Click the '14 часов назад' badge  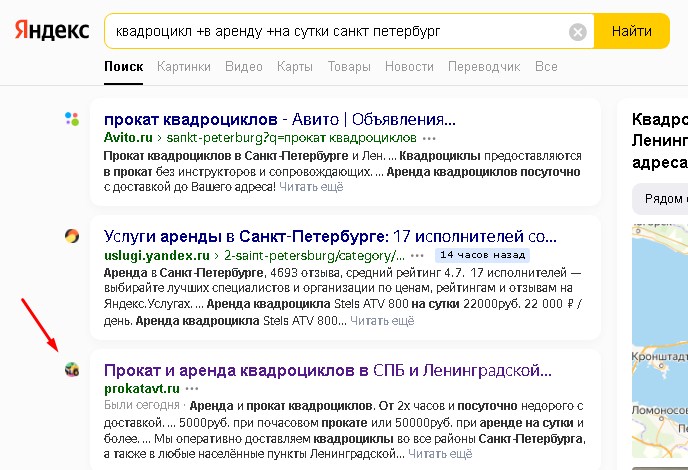(x=482, y=255)
